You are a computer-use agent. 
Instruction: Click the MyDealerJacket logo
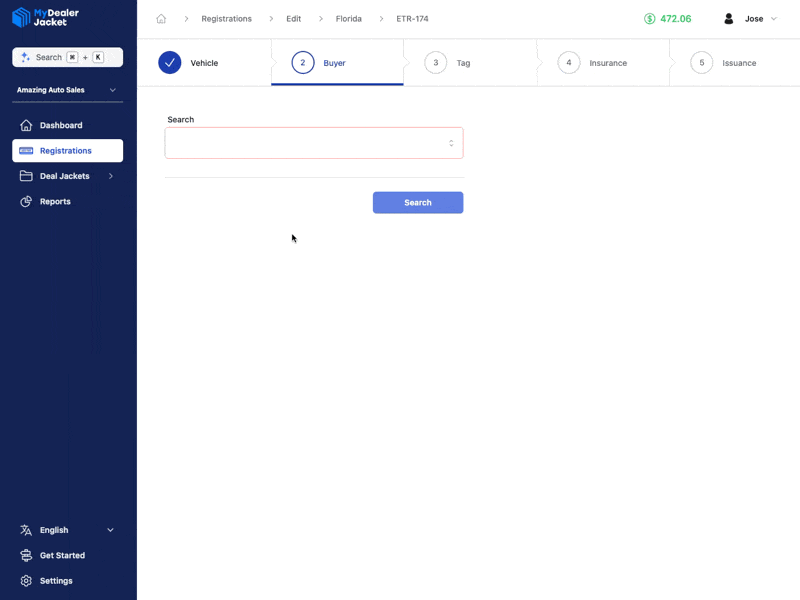tap(45, 18)
